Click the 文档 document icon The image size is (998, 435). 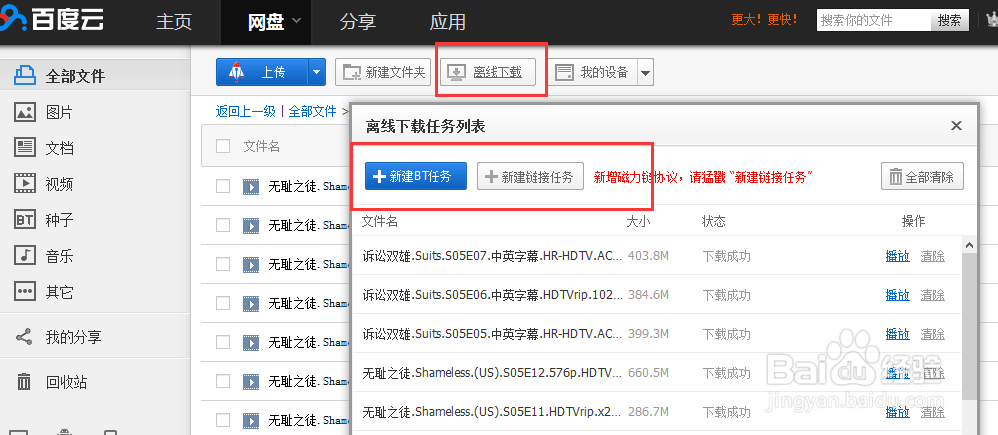tap(25, 148)
